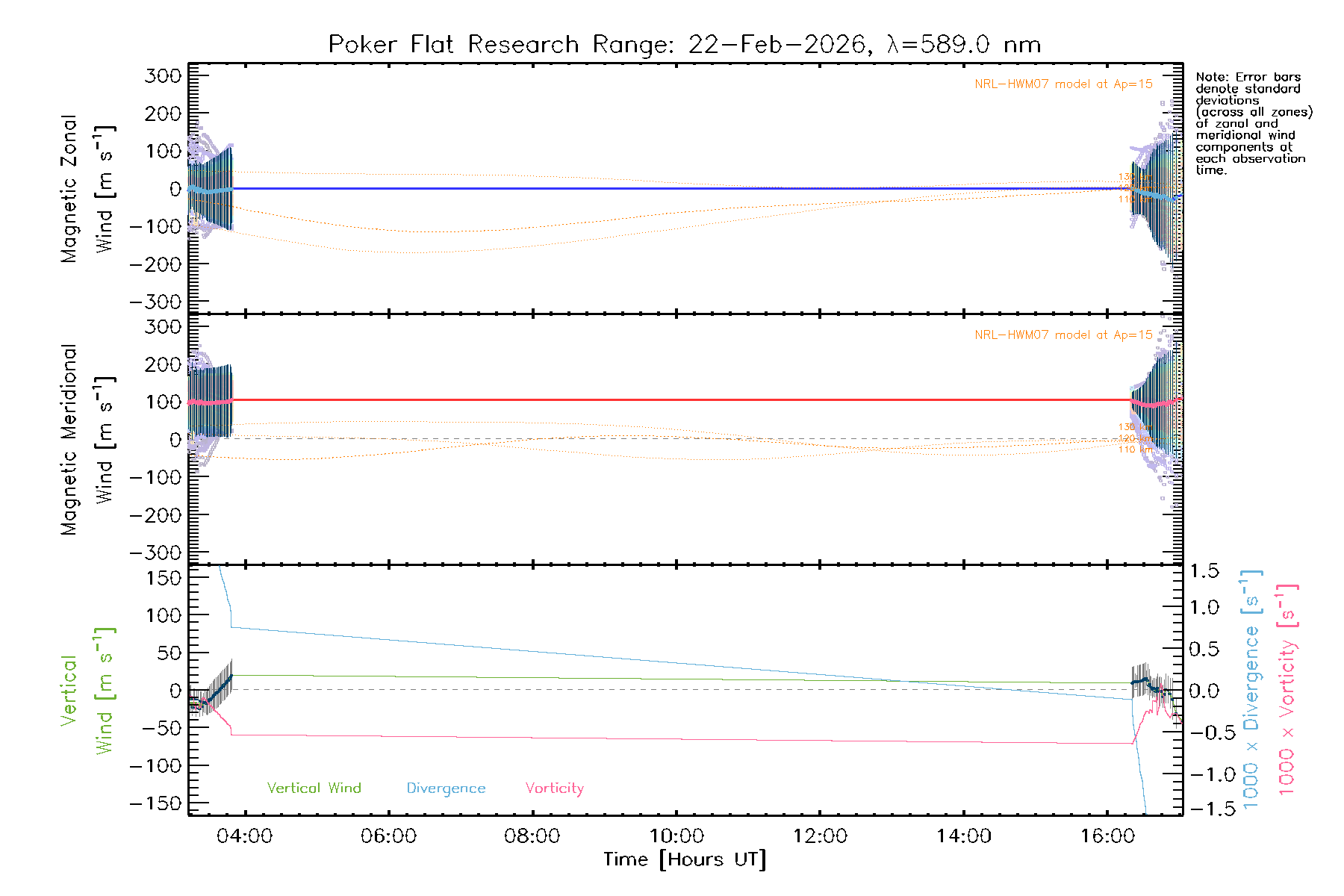The height and width of the screenshot is (896, 1344).
Task: Click the Magnetic Meridional Wind axis title
Action: pyautogui.click(x=87, y=439)
